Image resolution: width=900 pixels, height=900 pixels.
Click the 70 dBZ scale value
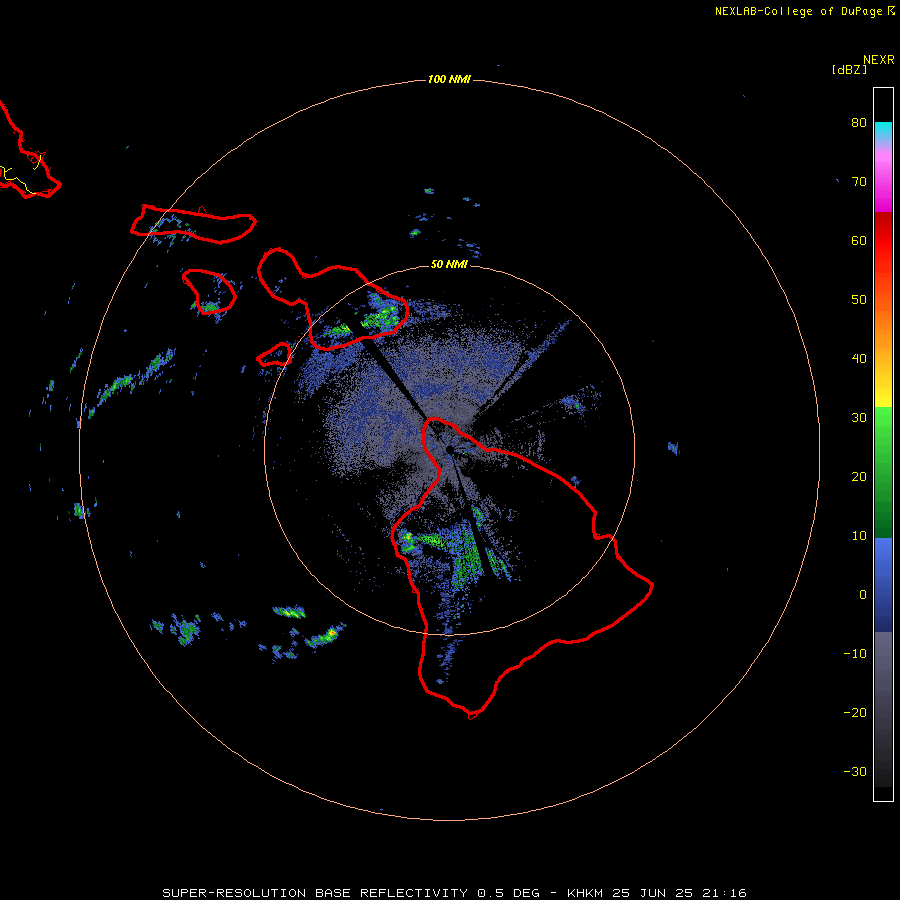pos(859,181)
